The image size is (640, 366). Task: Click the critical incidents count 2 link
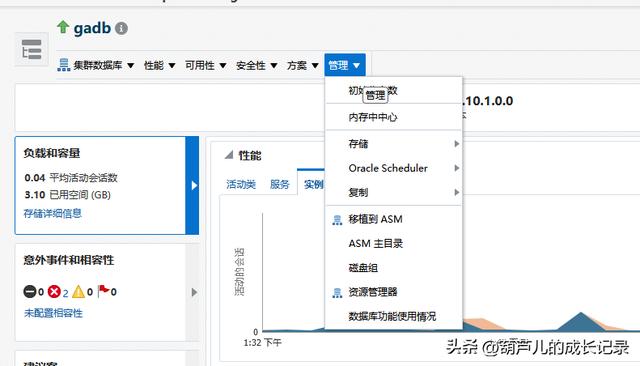pyautogui.click(x=65, y=293)
